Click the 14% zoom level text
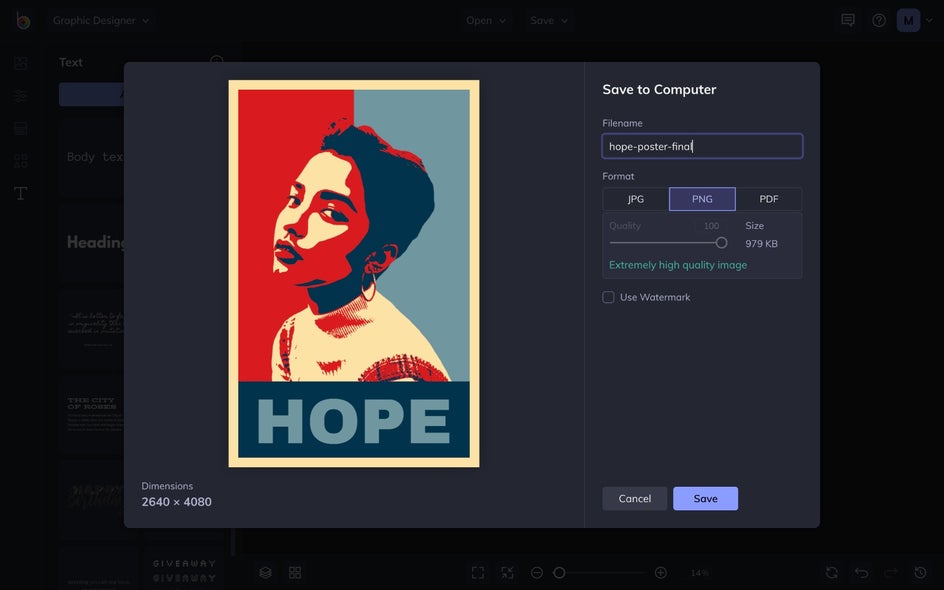Screen dimensions: 944x590 pyautogui.click(x=700, y=573)
